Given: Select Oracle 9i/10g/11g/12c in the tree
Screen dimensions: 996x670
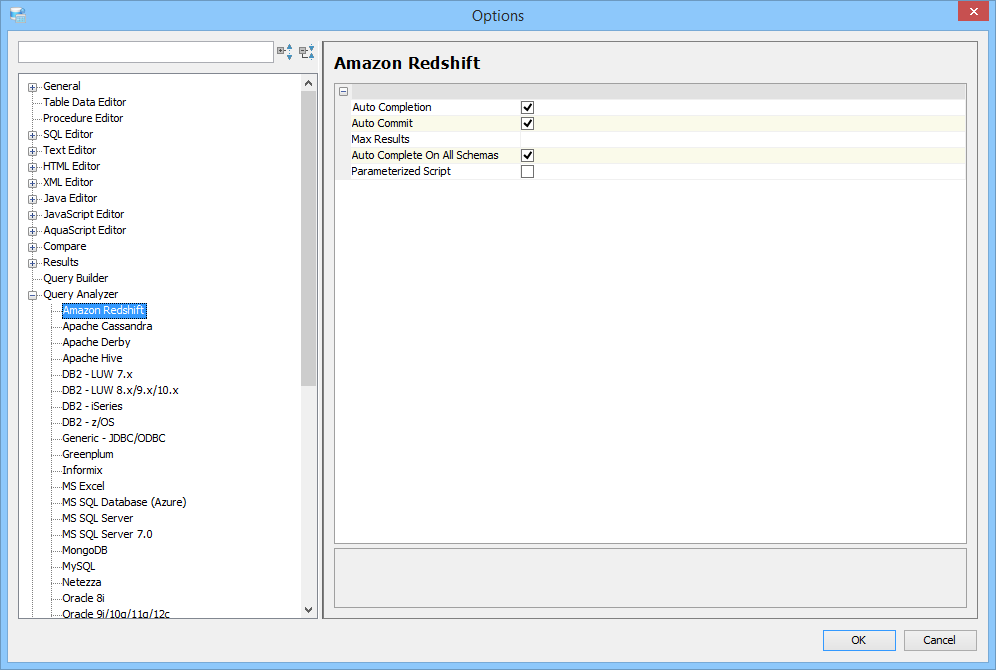Looking at the screenshot, I should point(116,613).
